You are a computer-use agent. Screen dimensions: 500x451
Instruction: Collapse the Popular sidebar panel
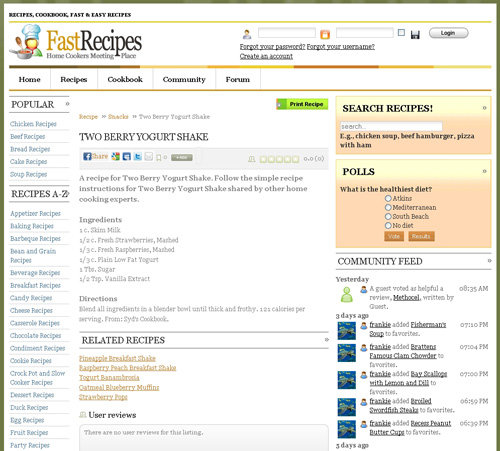point(67,104)
